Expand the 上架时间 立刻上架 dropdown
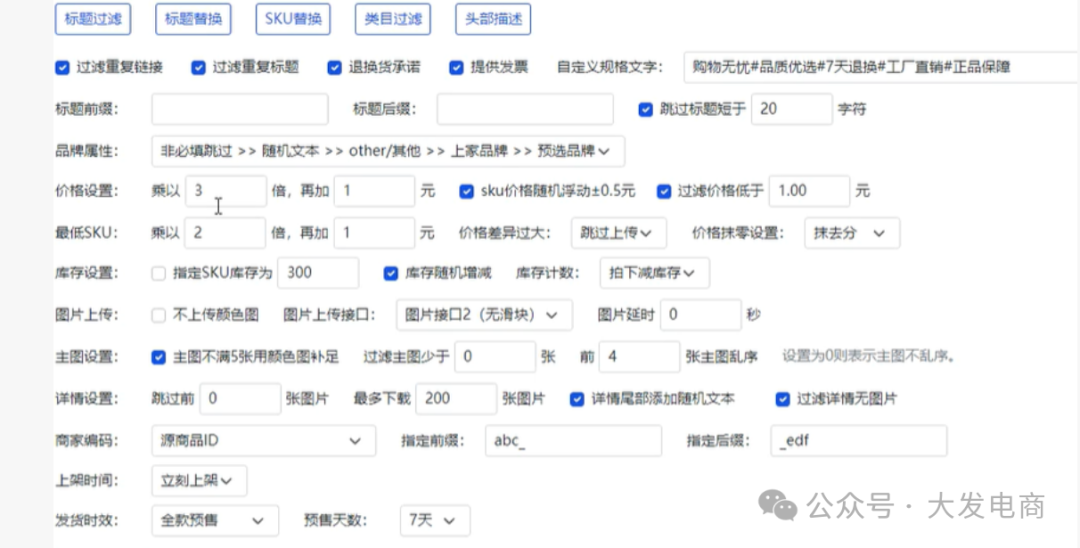 pyautogui.click(x=199, y=481)
